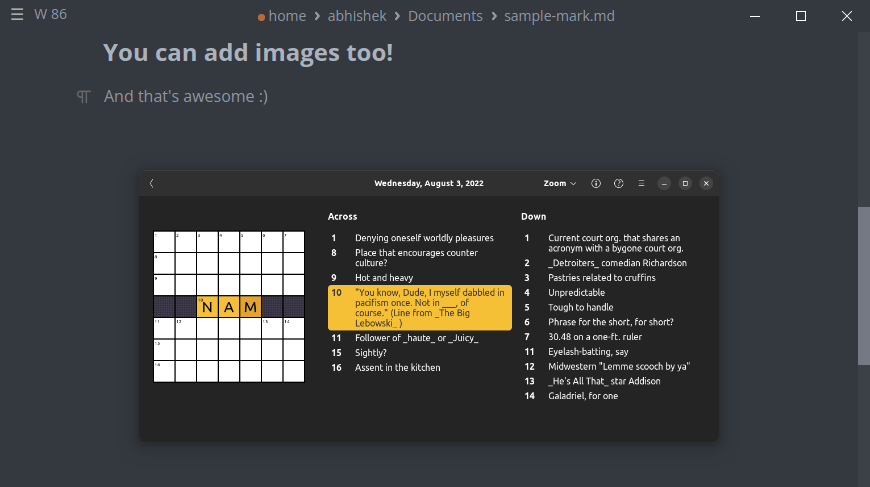Click the paragraph marker icon beside the text
Screen dimensions: 870x487
[84, 97]
